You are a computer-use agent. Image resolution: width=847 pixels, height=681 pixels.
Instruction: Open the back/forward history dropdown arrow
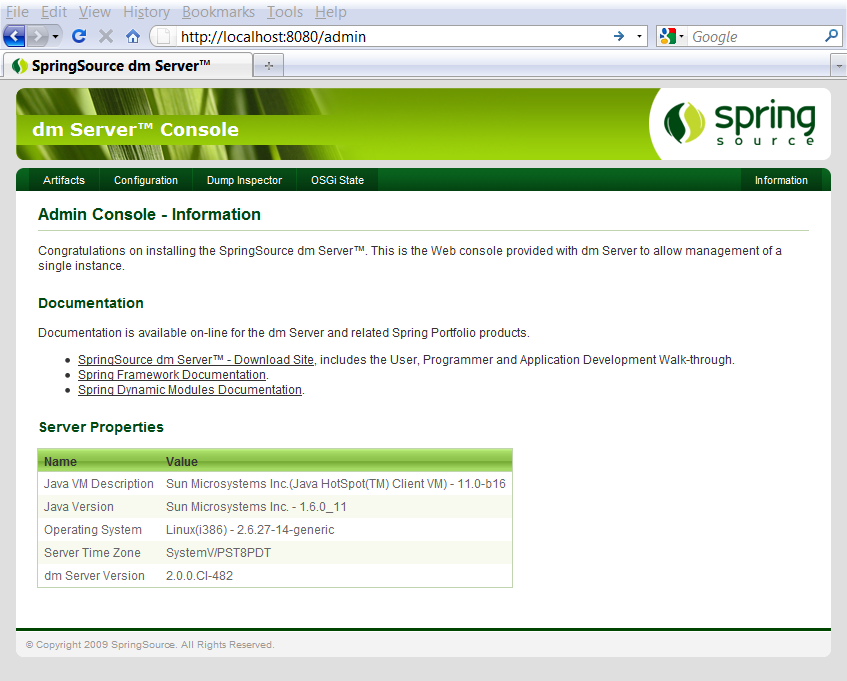tap(55, 37)
